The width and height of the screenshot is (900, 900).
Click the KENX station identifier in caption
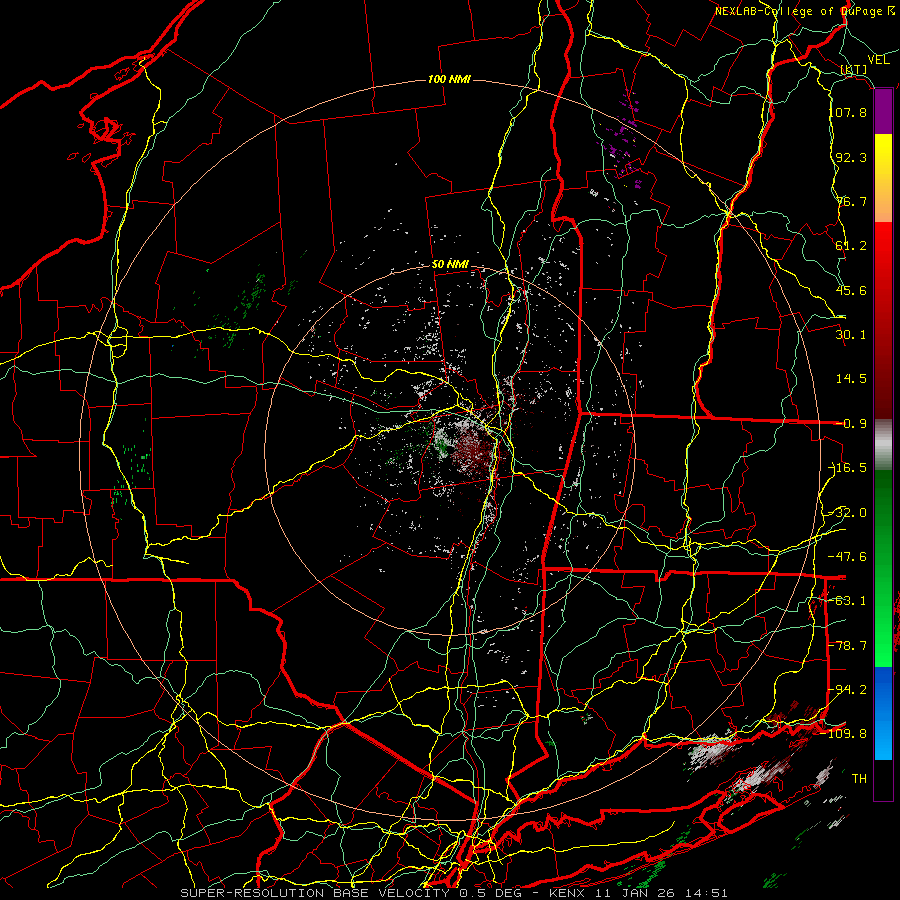pyautogui.click(x=567, y=893)
